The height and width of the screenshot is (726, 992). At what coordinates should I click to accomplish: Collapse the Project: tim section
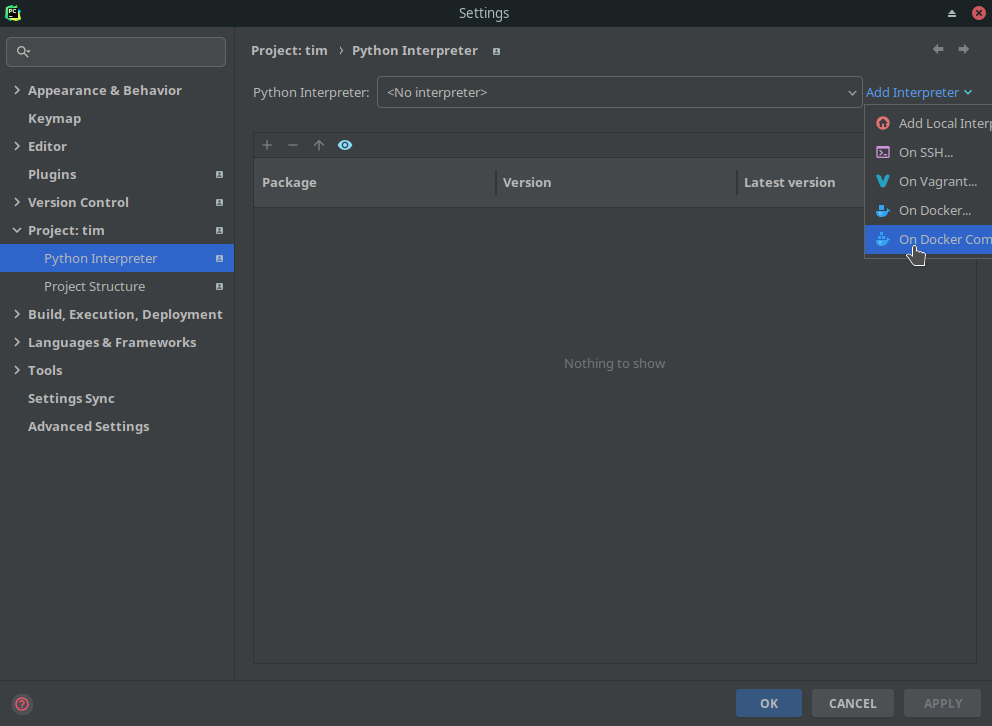pyautogui.click(x=17, y=230)
